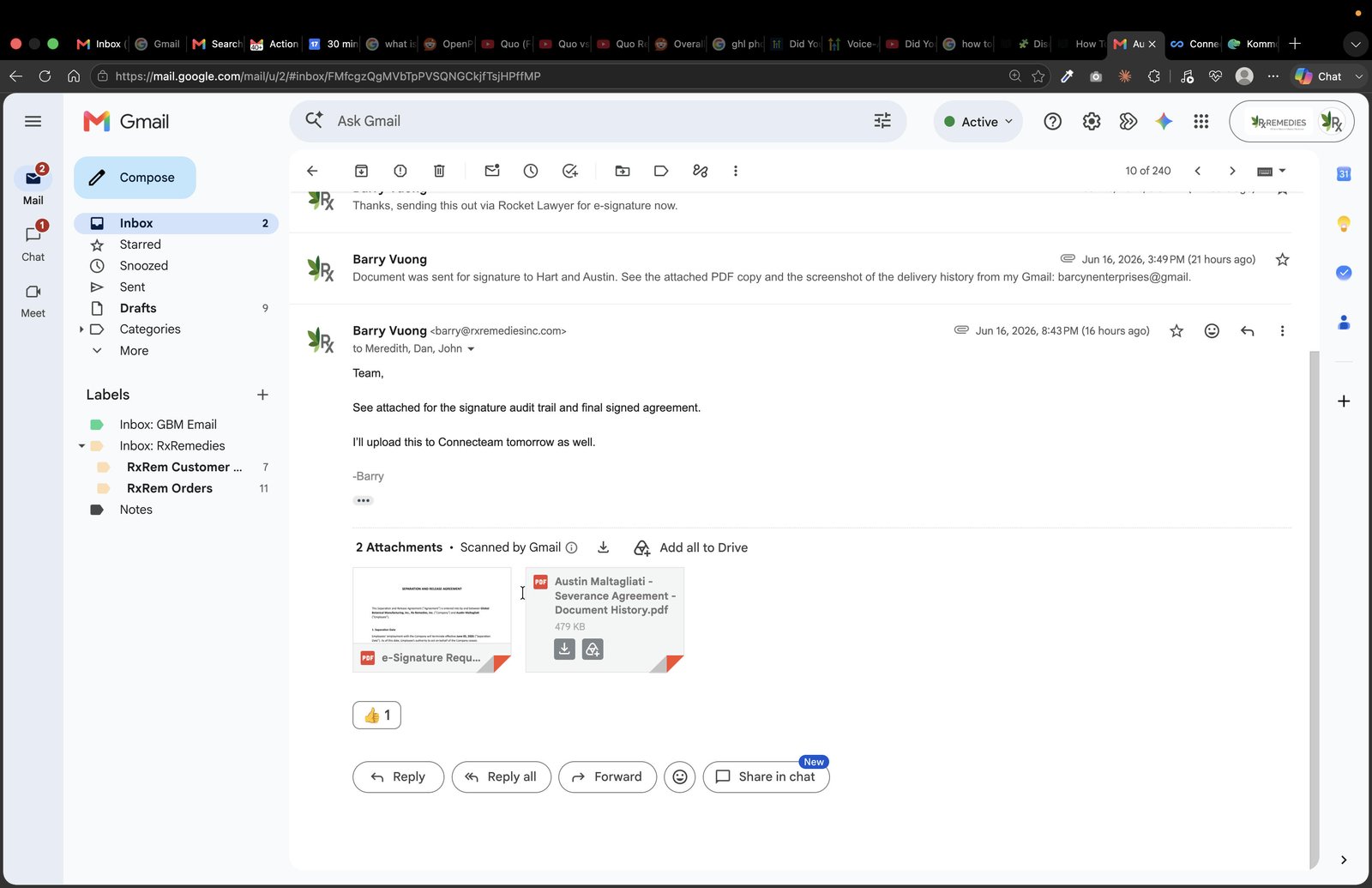This screenshot has width=1372, height=888.
Task: Download all attachments
Action: pos(604,547)
